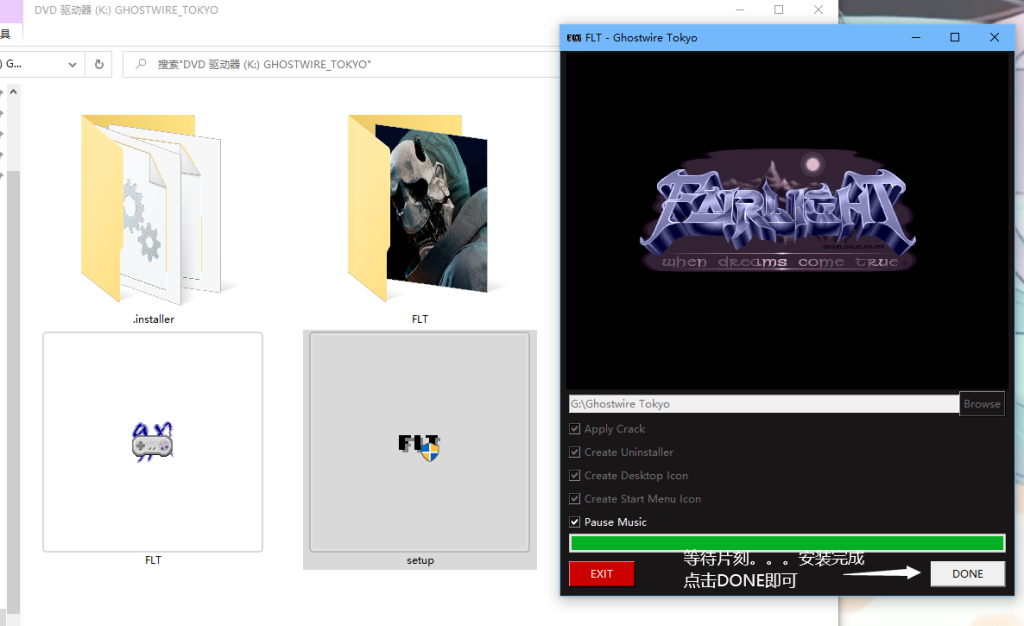This screenshot has width=1024, height=626.
Task: Click the Fairlight logo banner
Action: (x=777, y=211)
